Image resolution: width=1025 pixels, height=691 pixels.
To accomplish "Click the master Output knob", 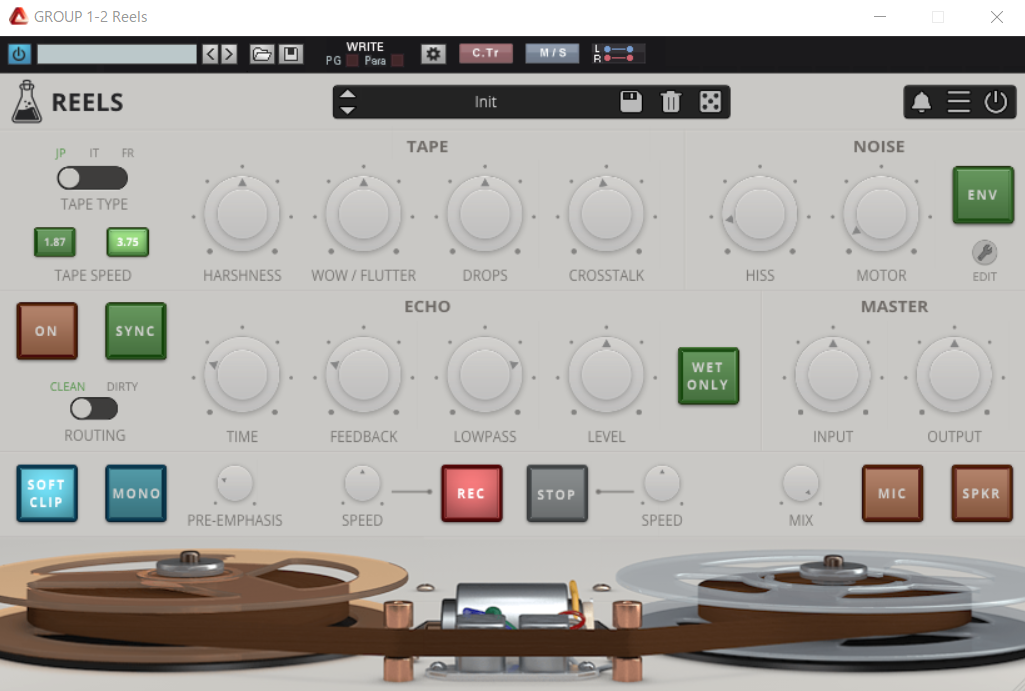I will click(x=954, y=375).
